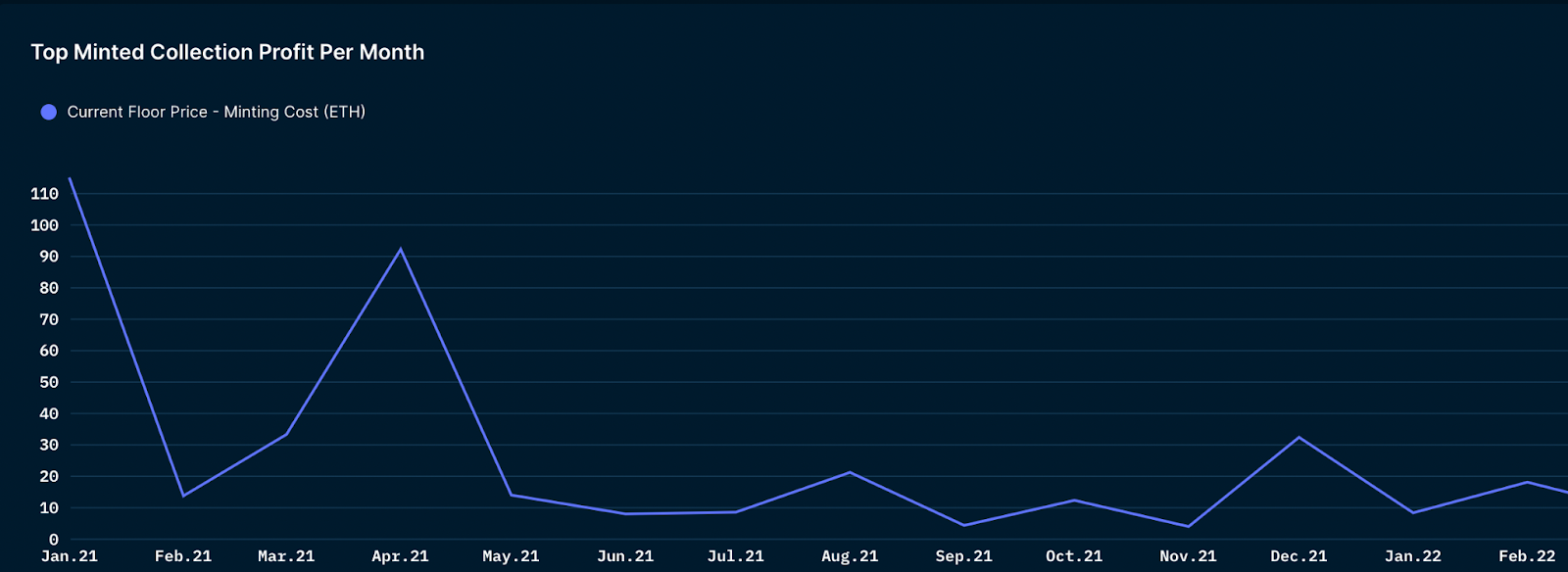Select the Apr.21 peak on the line
This screenshot has width=1568, height=572.
pos(400,249)
